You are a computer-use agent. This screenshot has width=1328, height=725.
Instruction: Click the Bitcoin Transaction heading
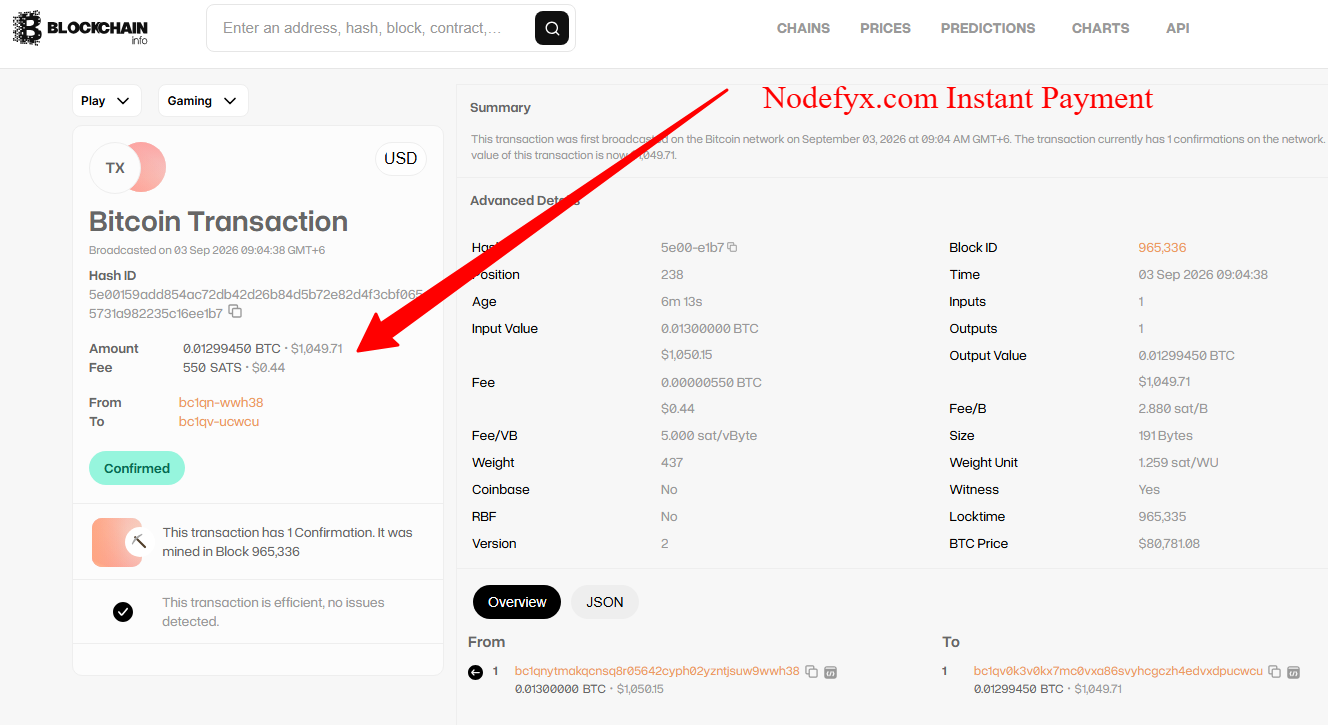click(x=219, y=221)
